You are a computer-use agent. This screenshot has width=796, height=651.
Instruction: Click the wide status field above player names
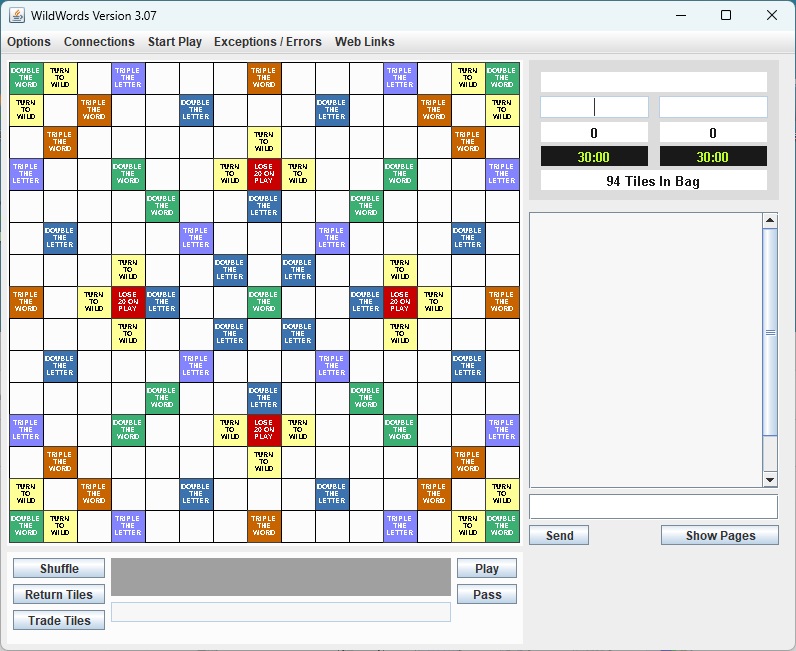click(x=653, y=82)
